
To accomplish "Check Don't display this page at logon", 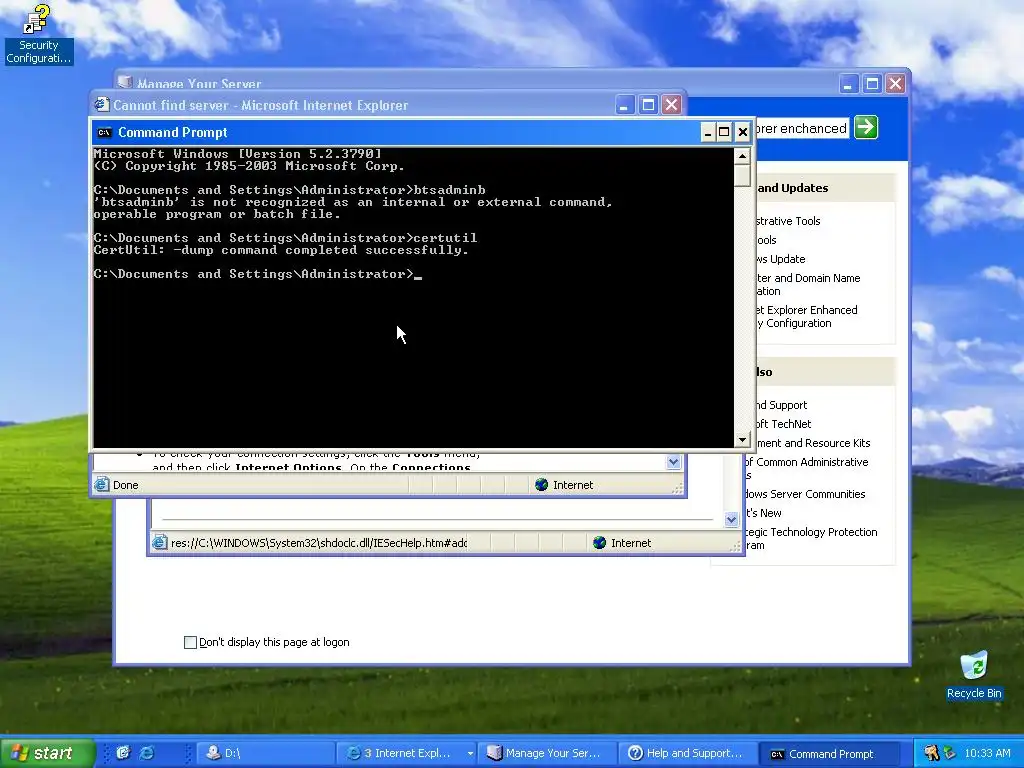I will tap(190, 642).
